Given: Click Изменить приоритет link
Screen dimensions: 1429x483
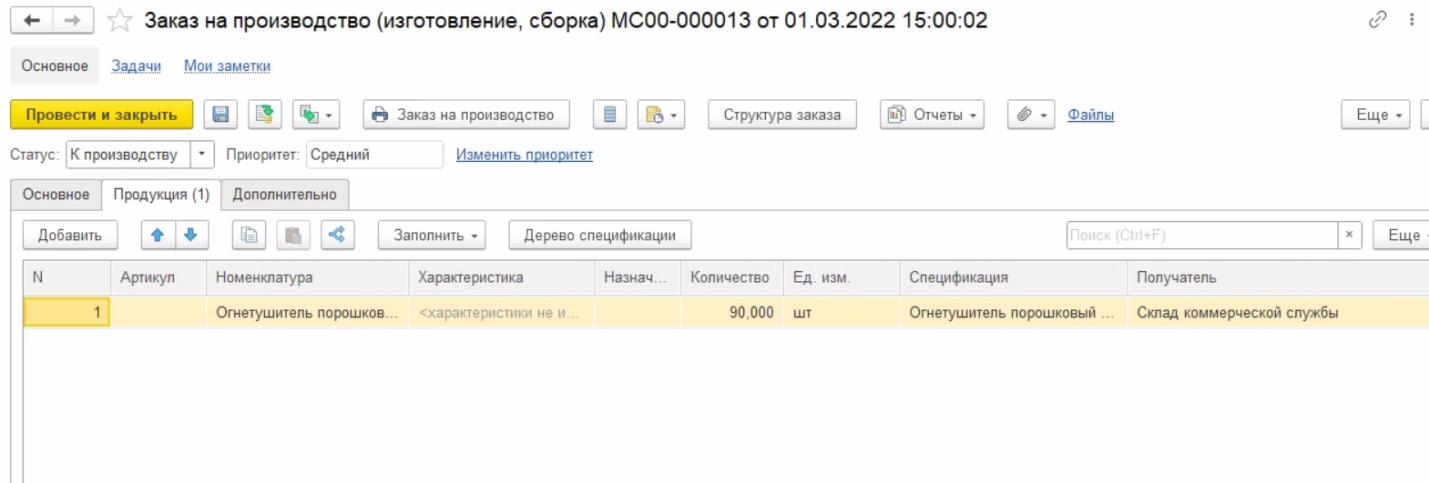Looking at the screenshot, I should pyautogui.click(x=525, y=155).
